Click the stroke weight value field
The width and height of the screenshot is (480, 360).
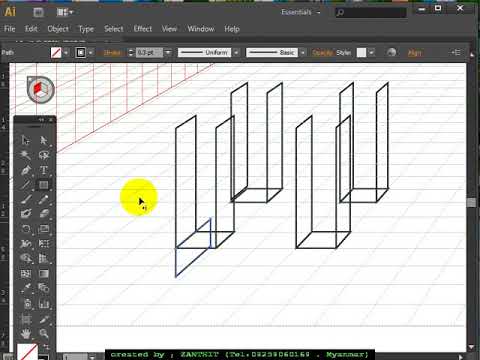[x=149, y=52]
